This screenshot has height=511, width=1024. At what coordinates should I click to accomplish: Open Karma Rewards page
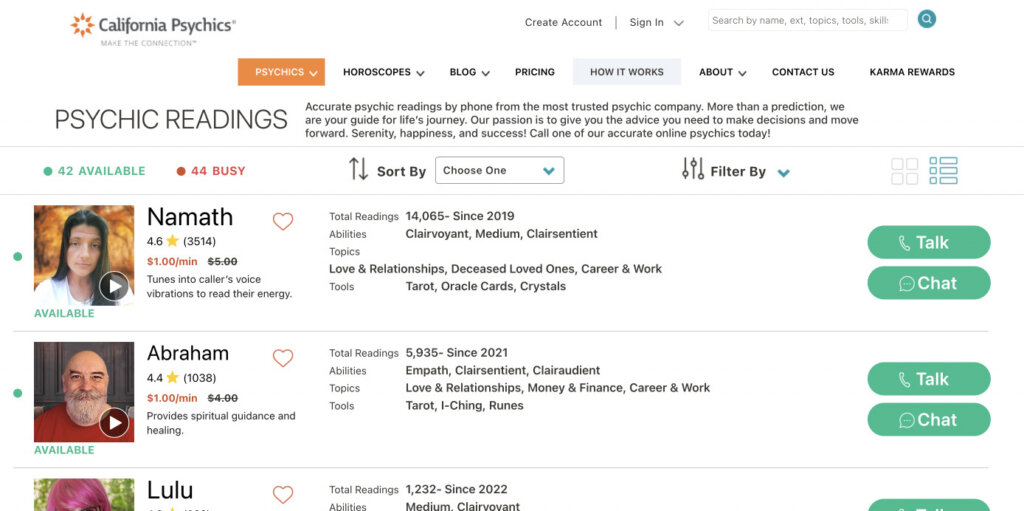click(x=912, y=72)
